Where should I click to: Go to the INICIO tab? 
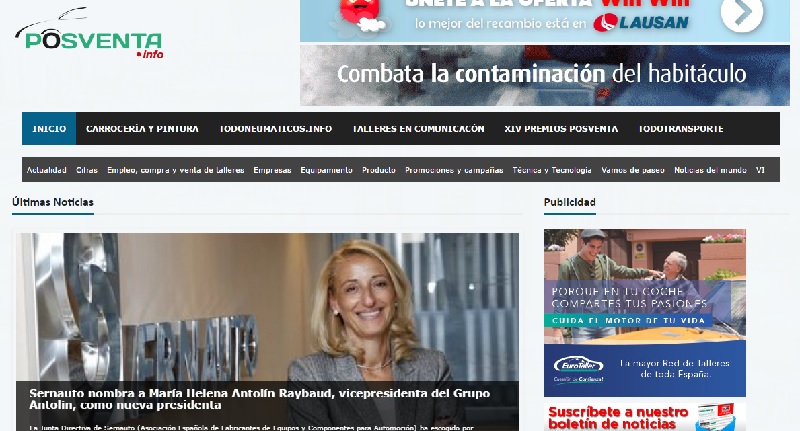(x=49, y=129)
